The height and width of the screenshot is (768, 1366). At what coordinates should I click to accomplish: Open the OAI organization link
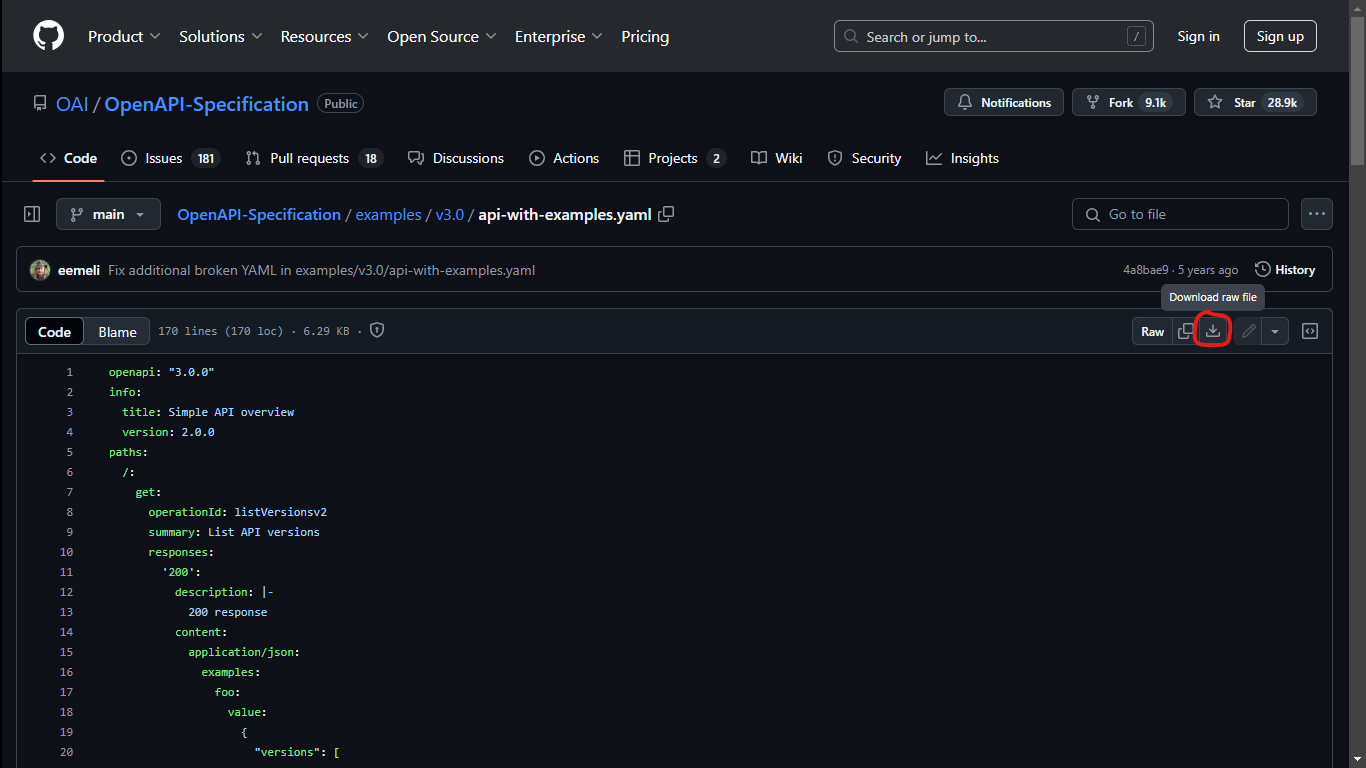[x=72, y=104]
